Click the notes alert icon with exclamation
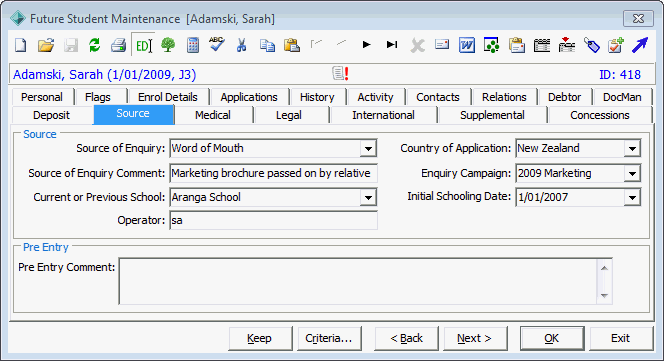Image resolution: width=664 pixels, height=361 pixels. point(340,73)
